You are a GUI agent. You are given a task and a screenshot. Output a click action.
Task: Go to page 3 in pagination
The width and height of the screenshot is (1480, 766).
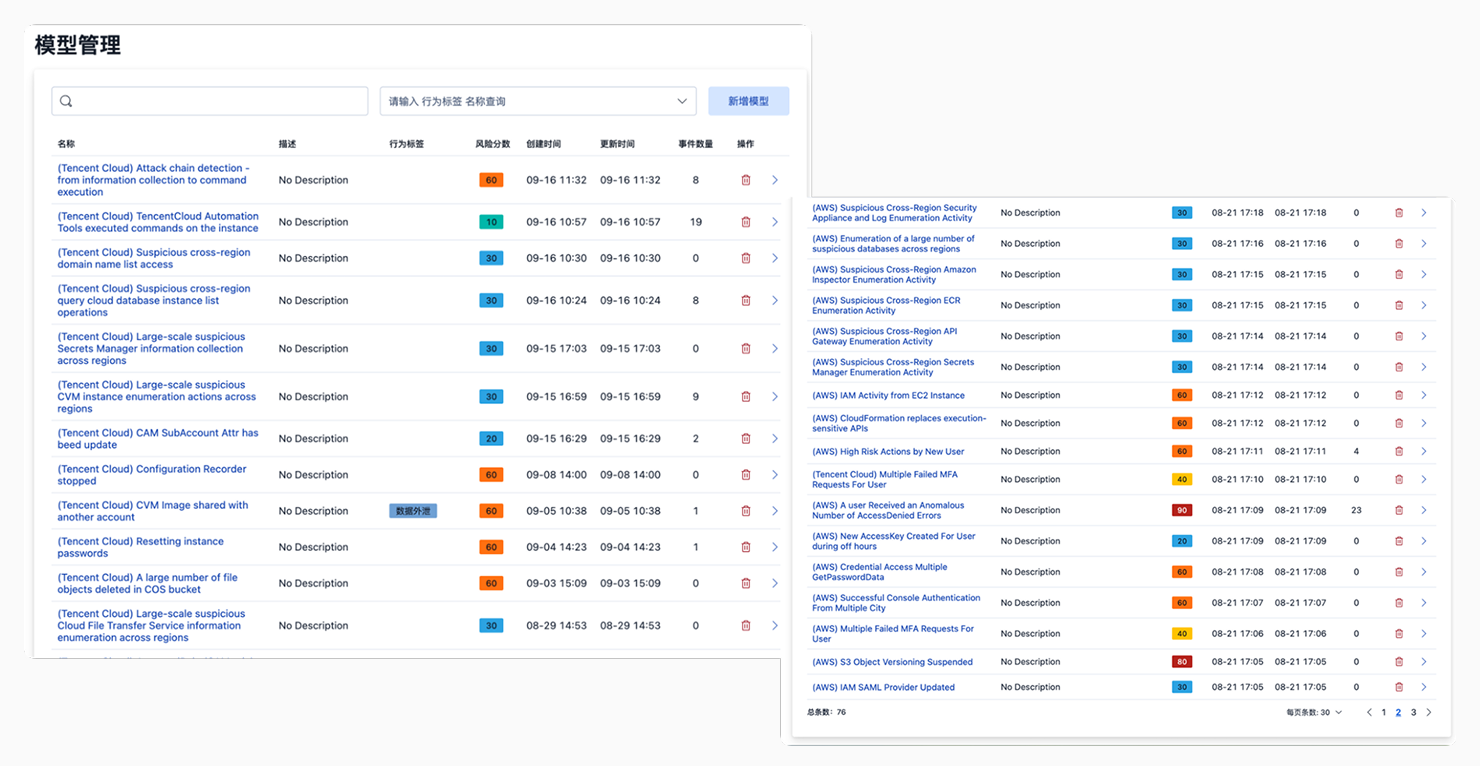[1413, 713]
